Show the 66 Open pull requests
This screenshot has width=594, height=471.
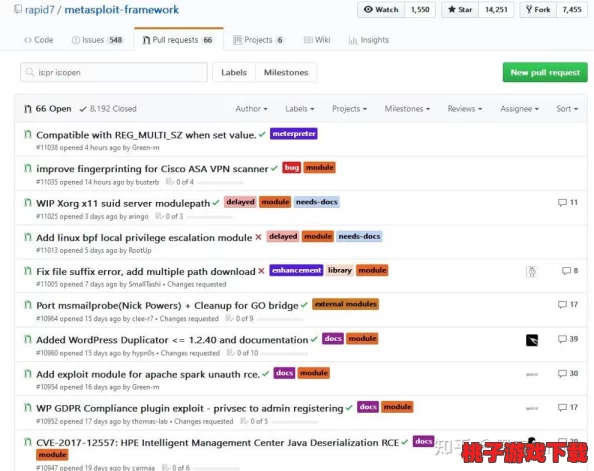pyautogui.click(x=48, y=109)
